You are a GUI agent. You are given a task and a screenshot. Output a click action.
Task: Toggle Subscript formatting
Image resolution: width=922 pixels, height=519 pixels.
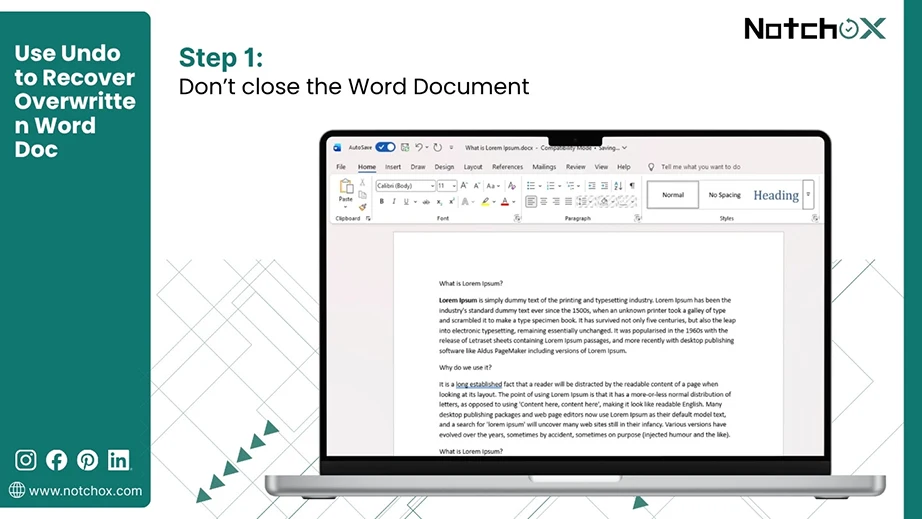tap(439, 202)
